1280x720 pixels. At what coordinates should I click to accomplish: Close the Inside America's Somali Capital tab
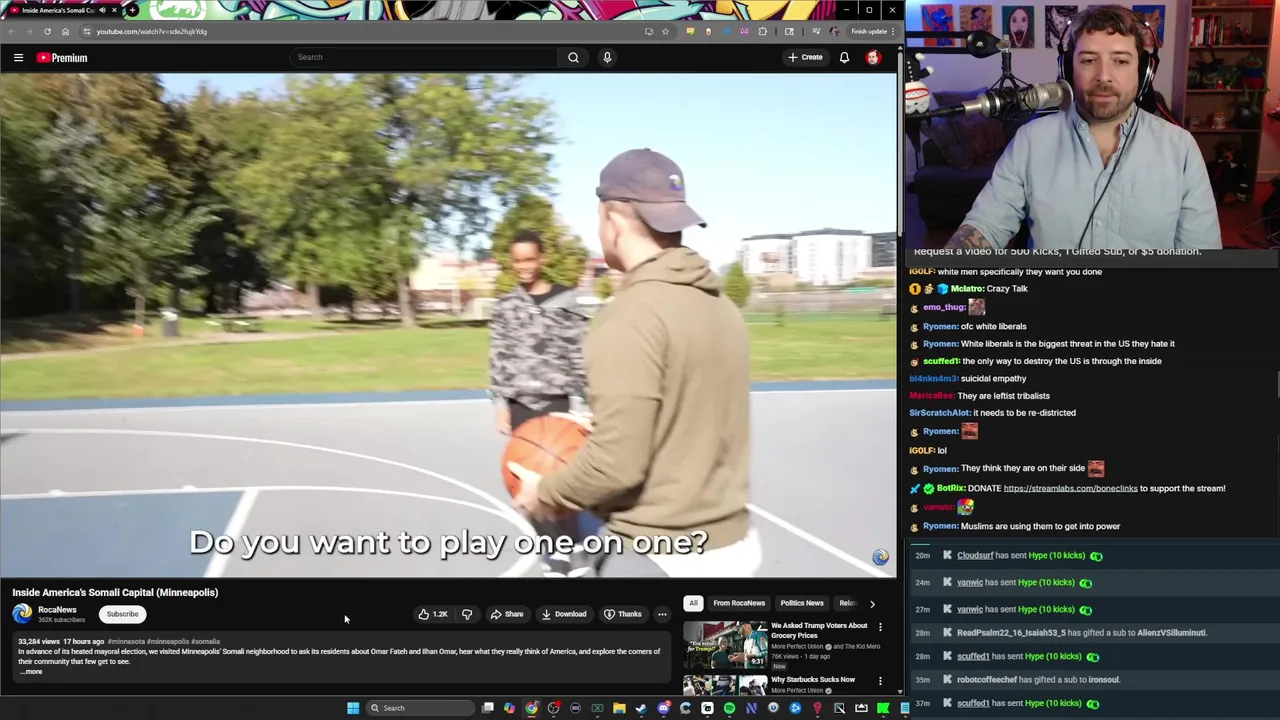(x=114, y=10)
